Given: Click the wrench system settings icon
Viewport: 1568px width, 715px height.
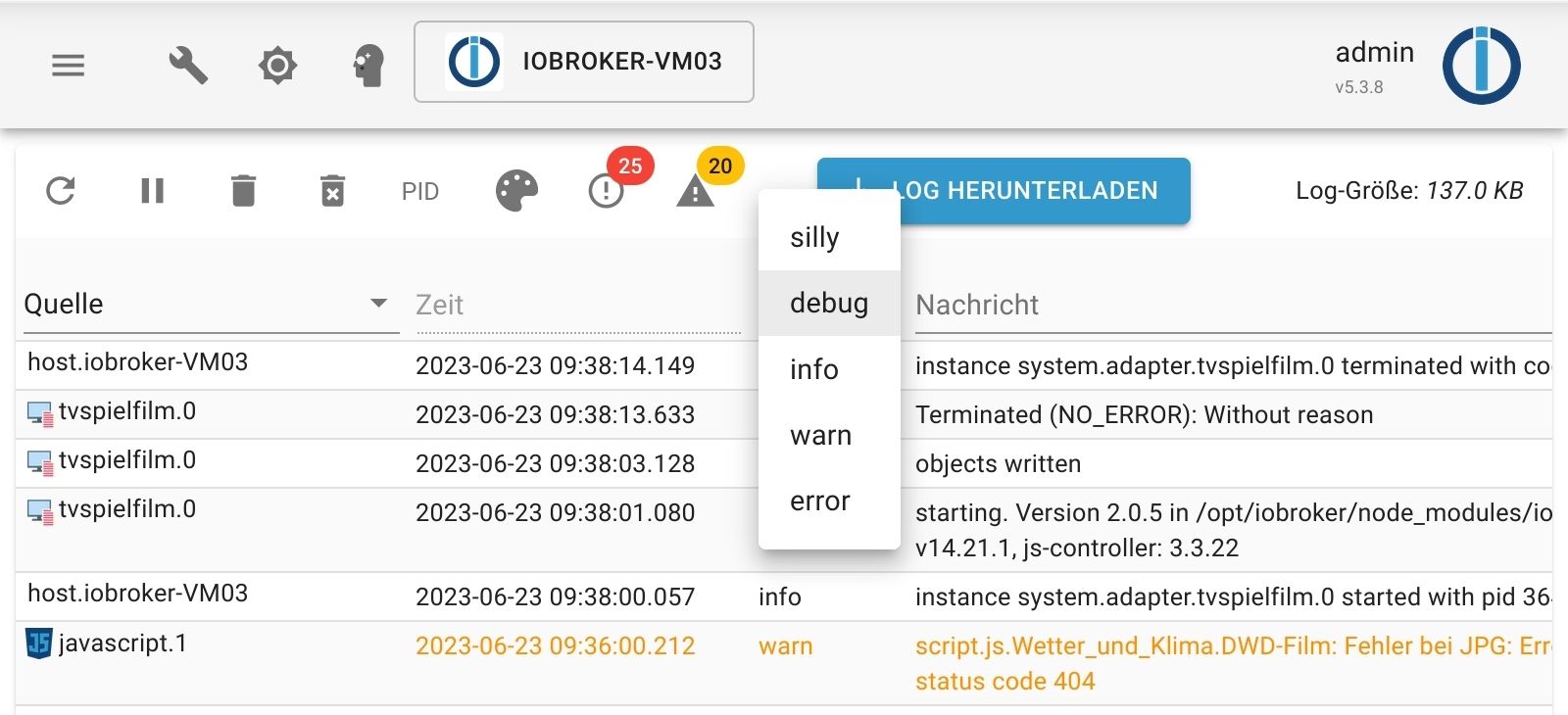Looking at the screenshot, I should coord(188,66).
